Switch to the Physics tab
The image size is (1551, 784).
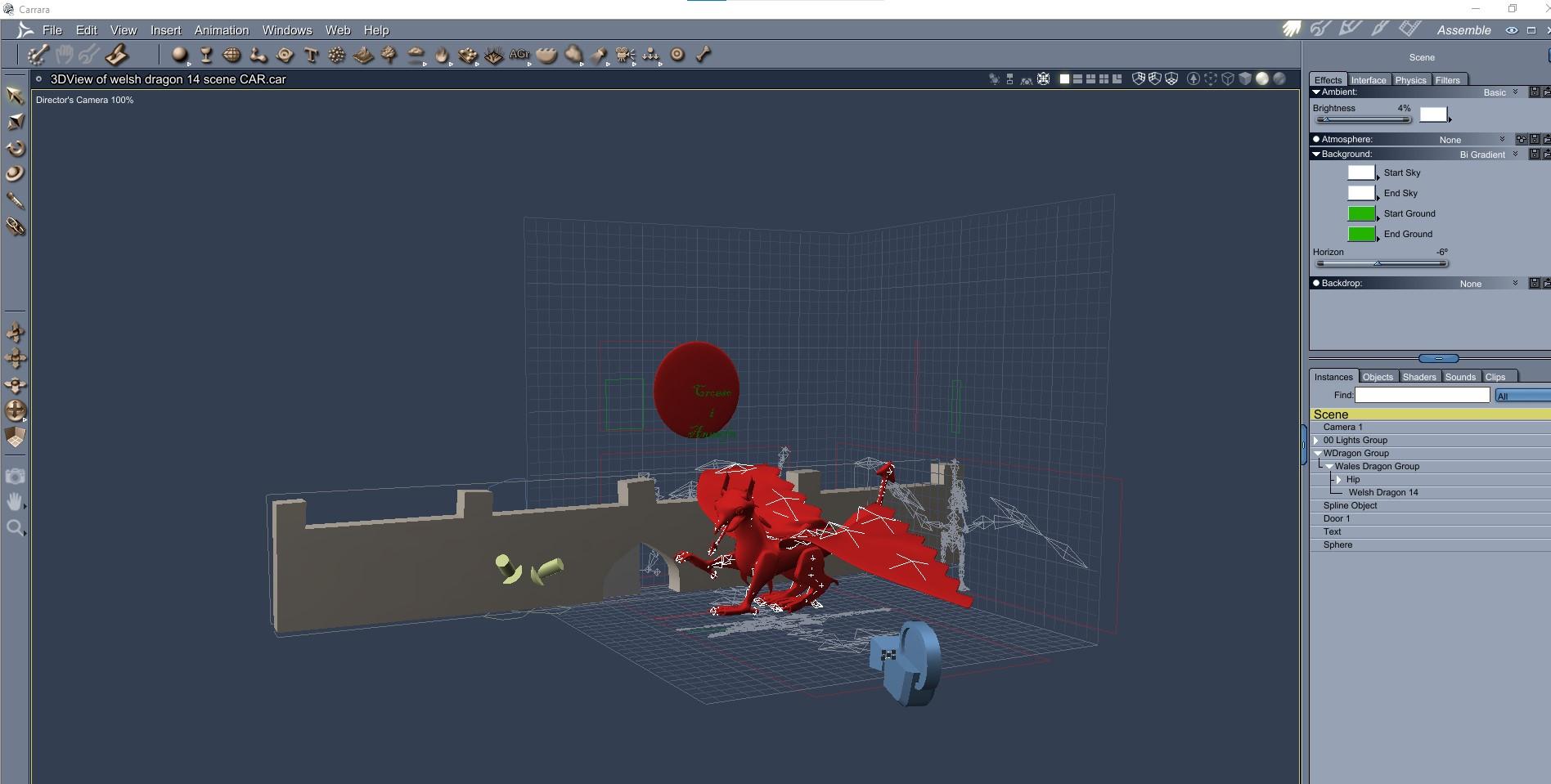pos(1411,80)
